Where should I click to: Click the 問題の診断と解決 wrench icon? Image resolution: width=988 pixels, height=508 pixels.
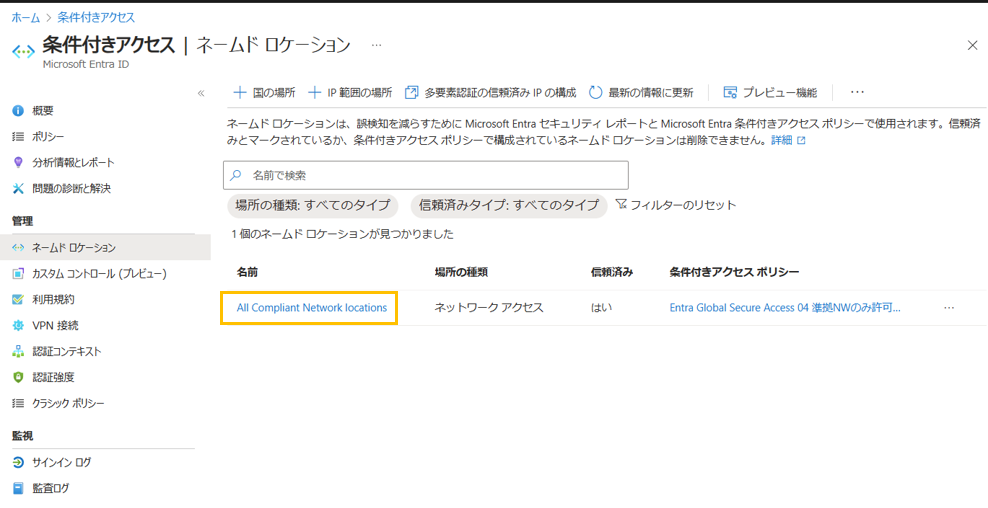[x=18, y=188]
